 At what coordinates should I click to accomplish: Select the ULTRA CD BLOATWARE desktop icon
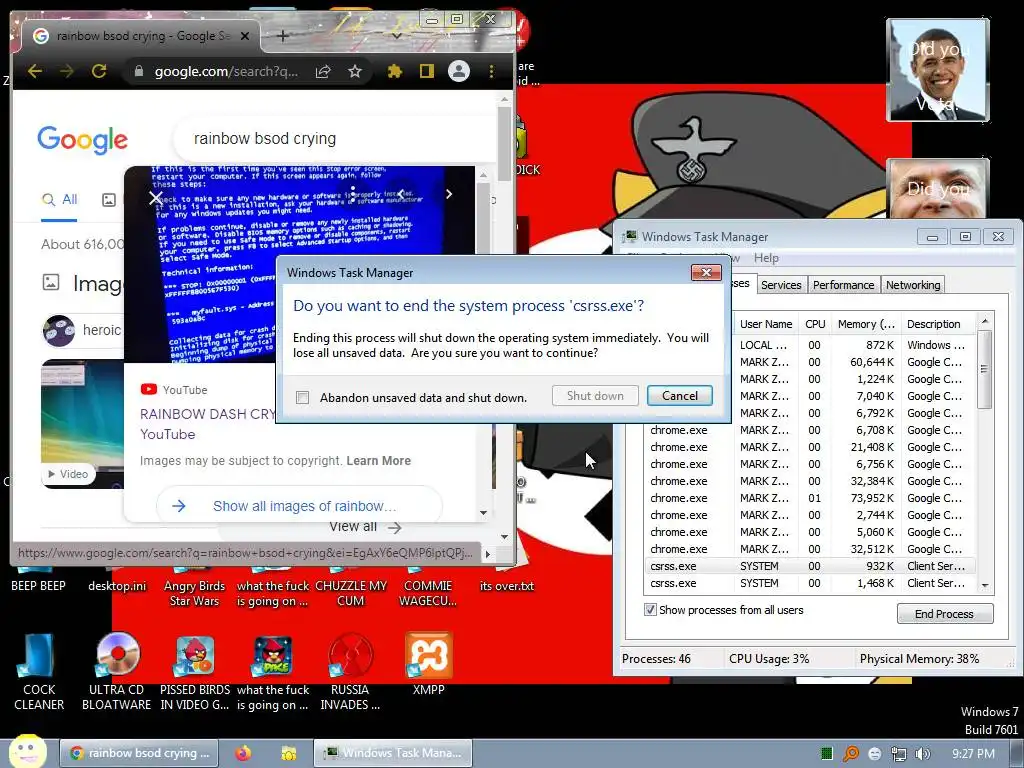click(x=116, y=671)
